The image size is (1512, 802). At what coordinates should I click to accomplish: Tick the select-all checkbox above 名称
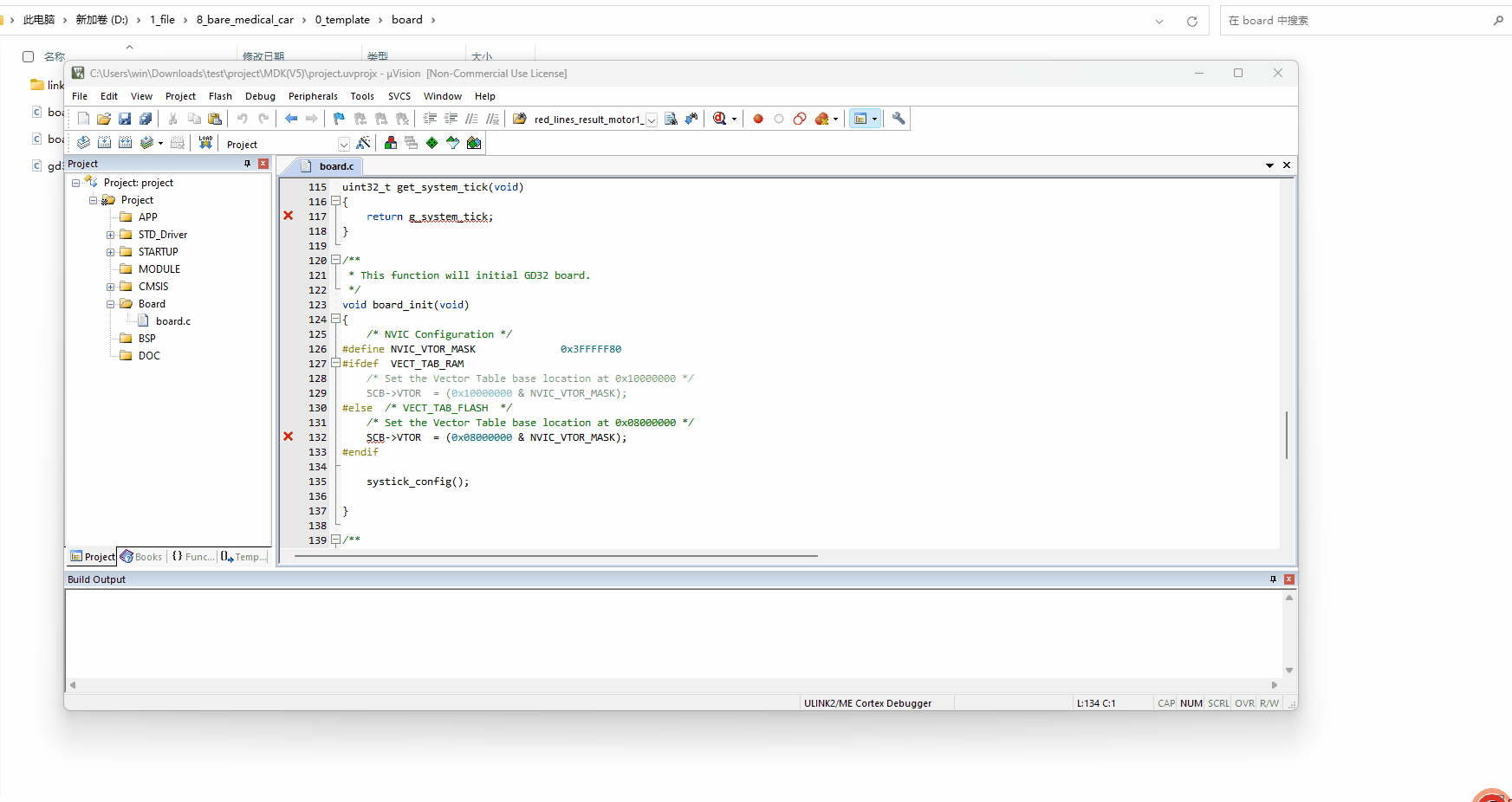coord(28,55)
